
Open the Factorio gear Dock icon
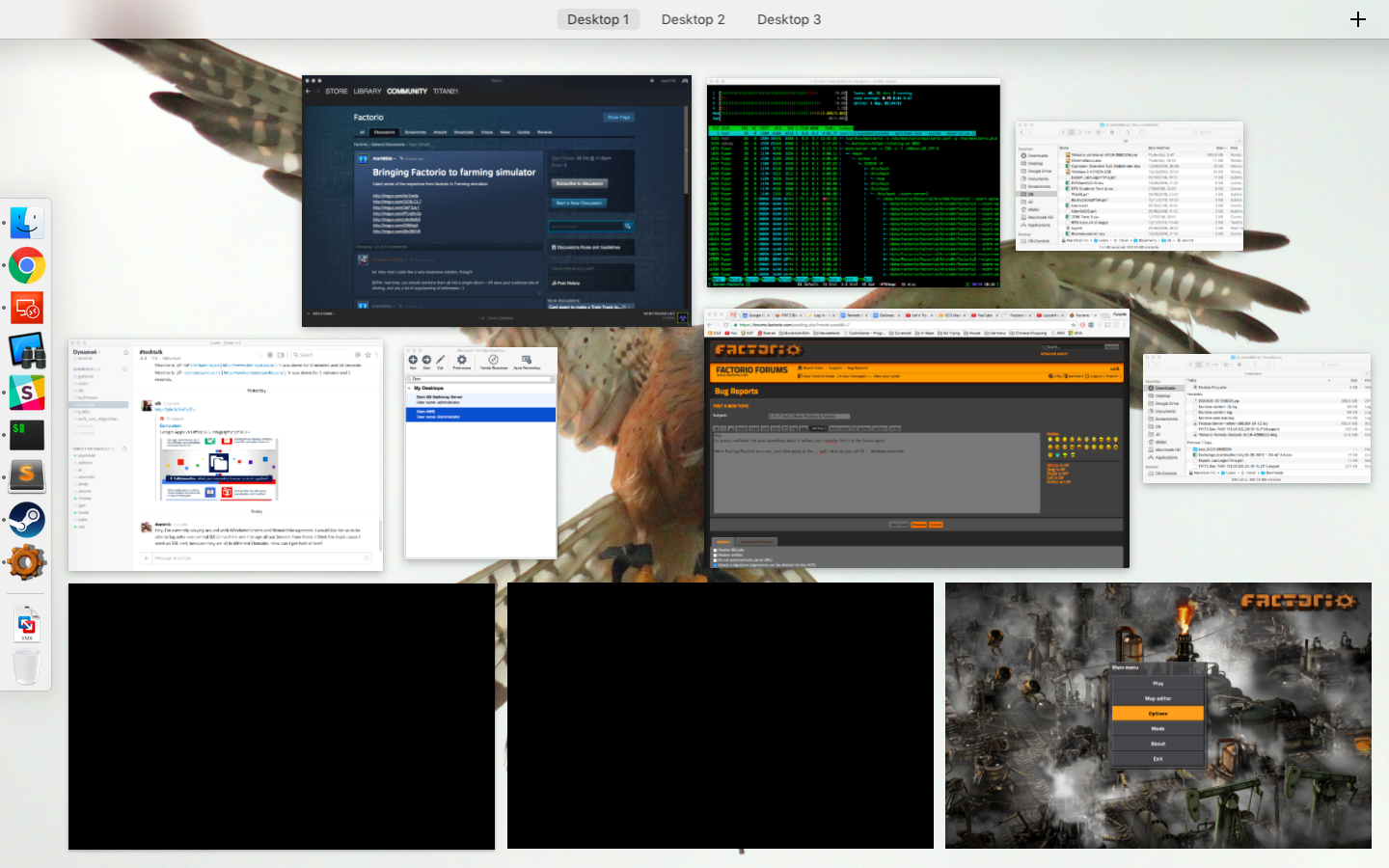(27, 561)
